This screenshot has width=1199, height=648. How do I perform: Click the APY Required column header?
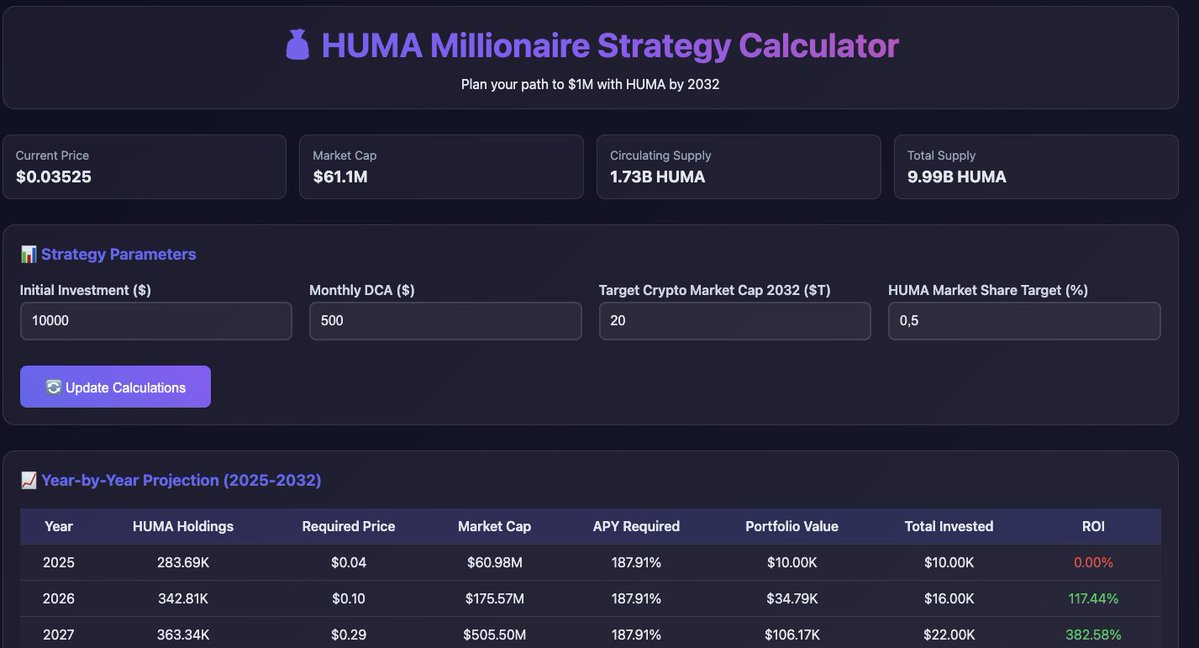pos(636,526)
